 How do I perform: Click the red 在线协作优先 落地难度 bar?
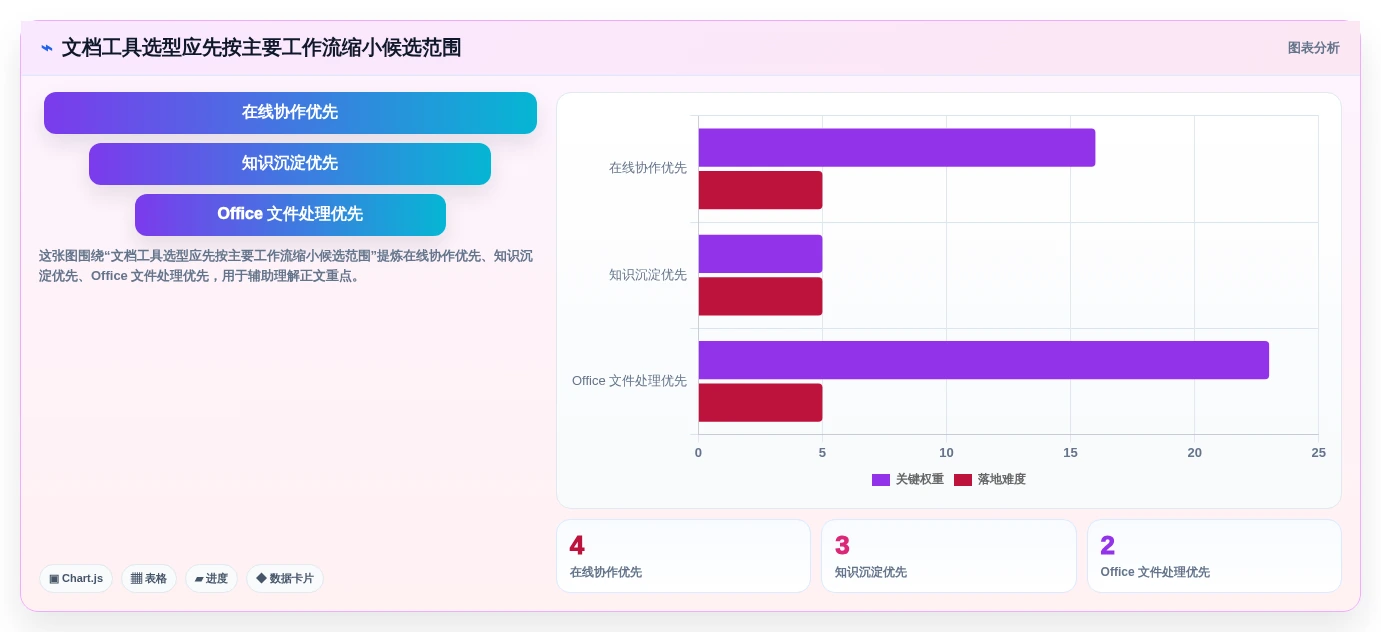[x=760, y=190]
